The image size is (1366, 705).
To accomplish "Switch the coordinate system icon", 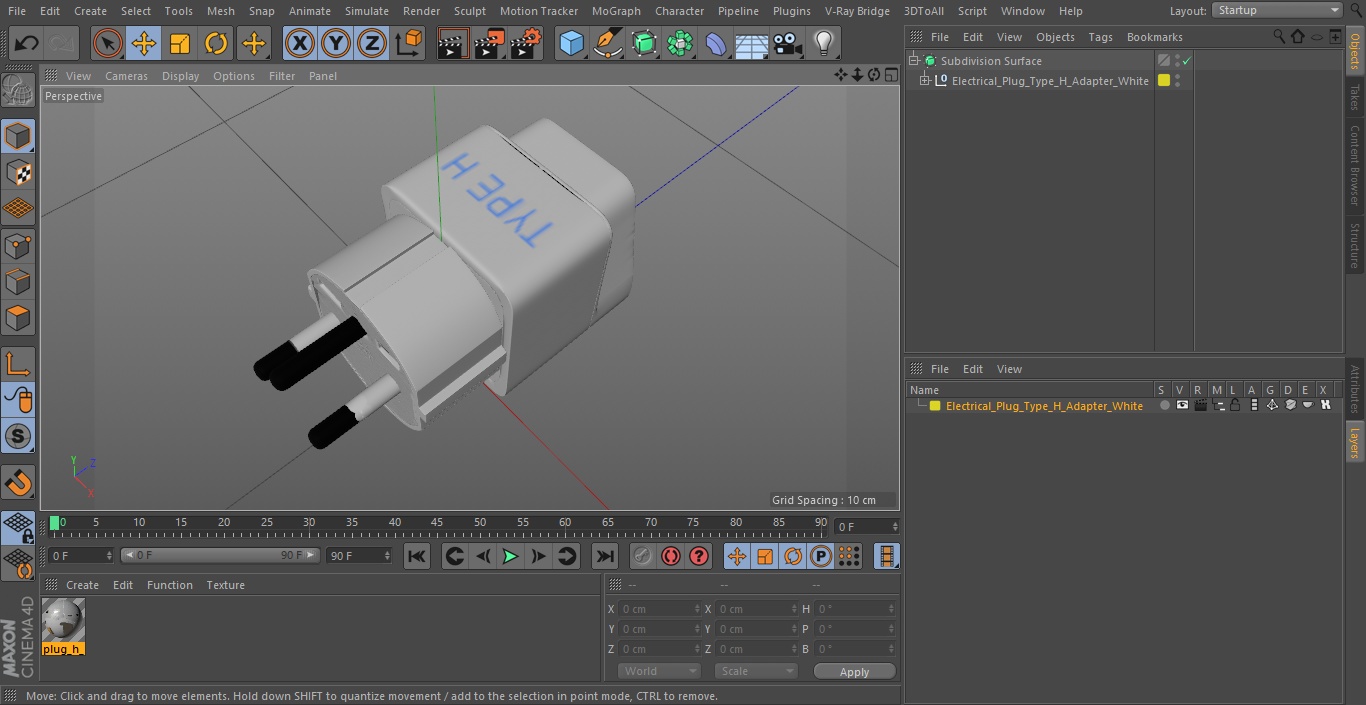I will click(x=409, y=44).
